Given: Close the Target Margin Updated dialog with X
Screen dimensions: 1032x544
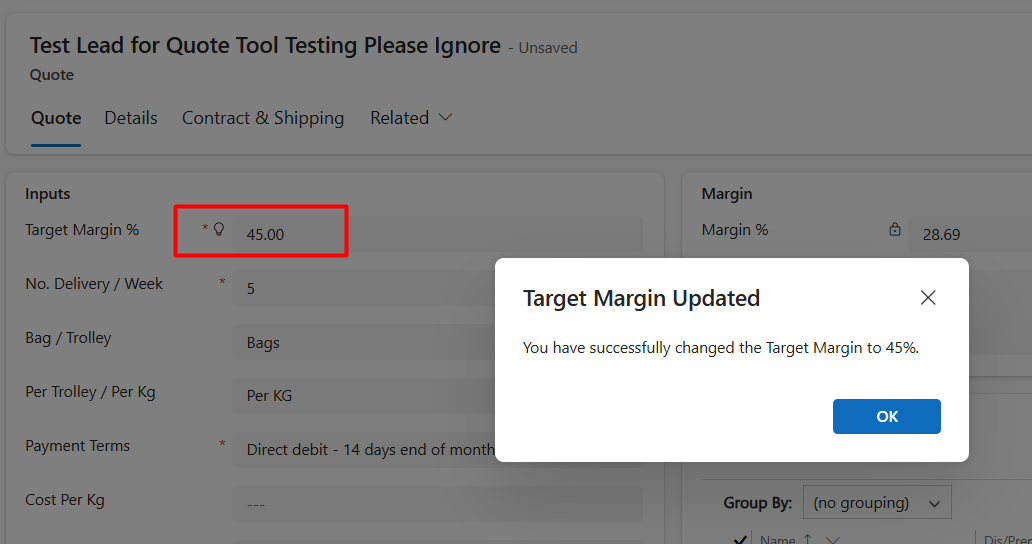Looking at the screenshot, I should (928, 297).
